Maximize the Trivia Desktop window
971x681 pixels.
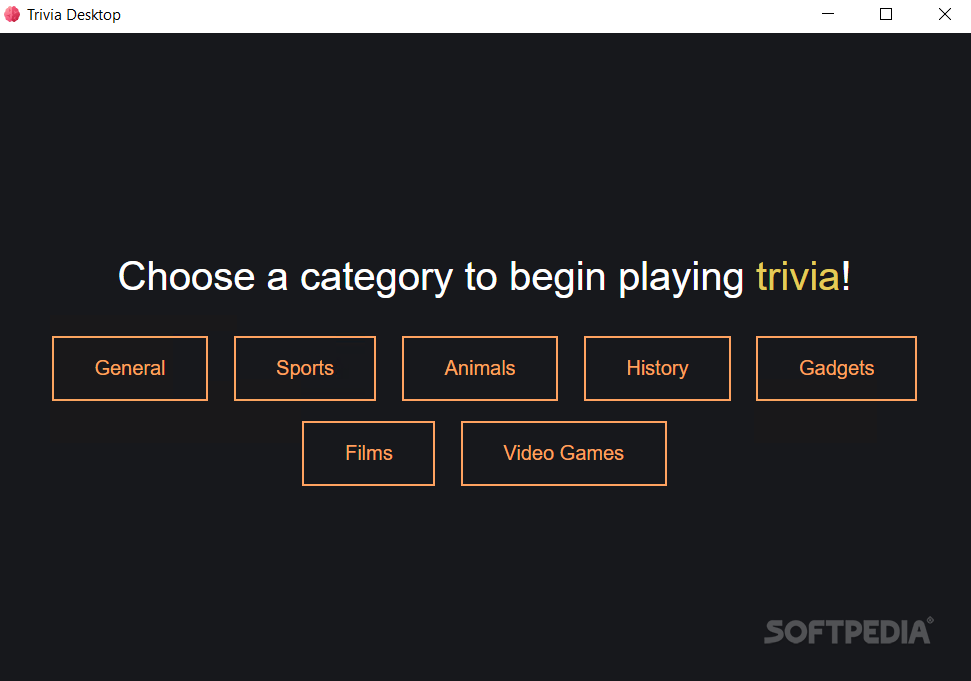pos(886,14)
